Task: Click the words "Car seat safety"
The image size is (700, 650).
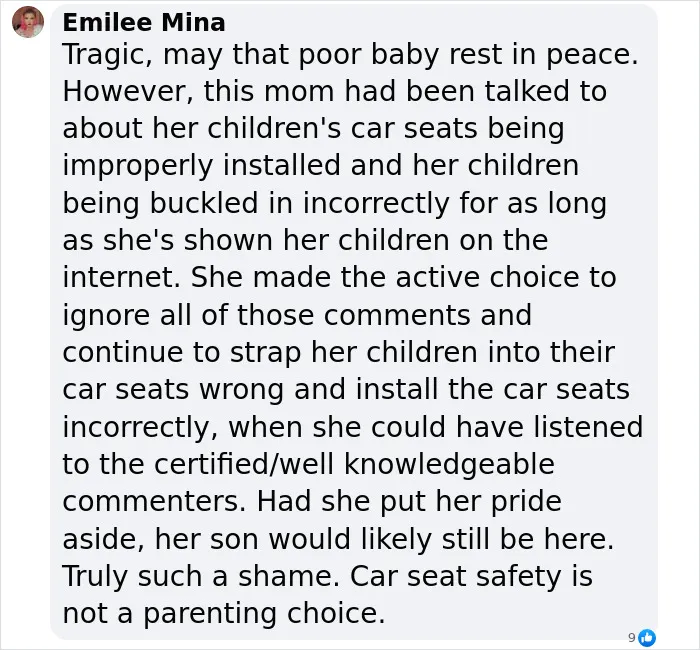Action: pyautogui.click(x=455, y=576)
